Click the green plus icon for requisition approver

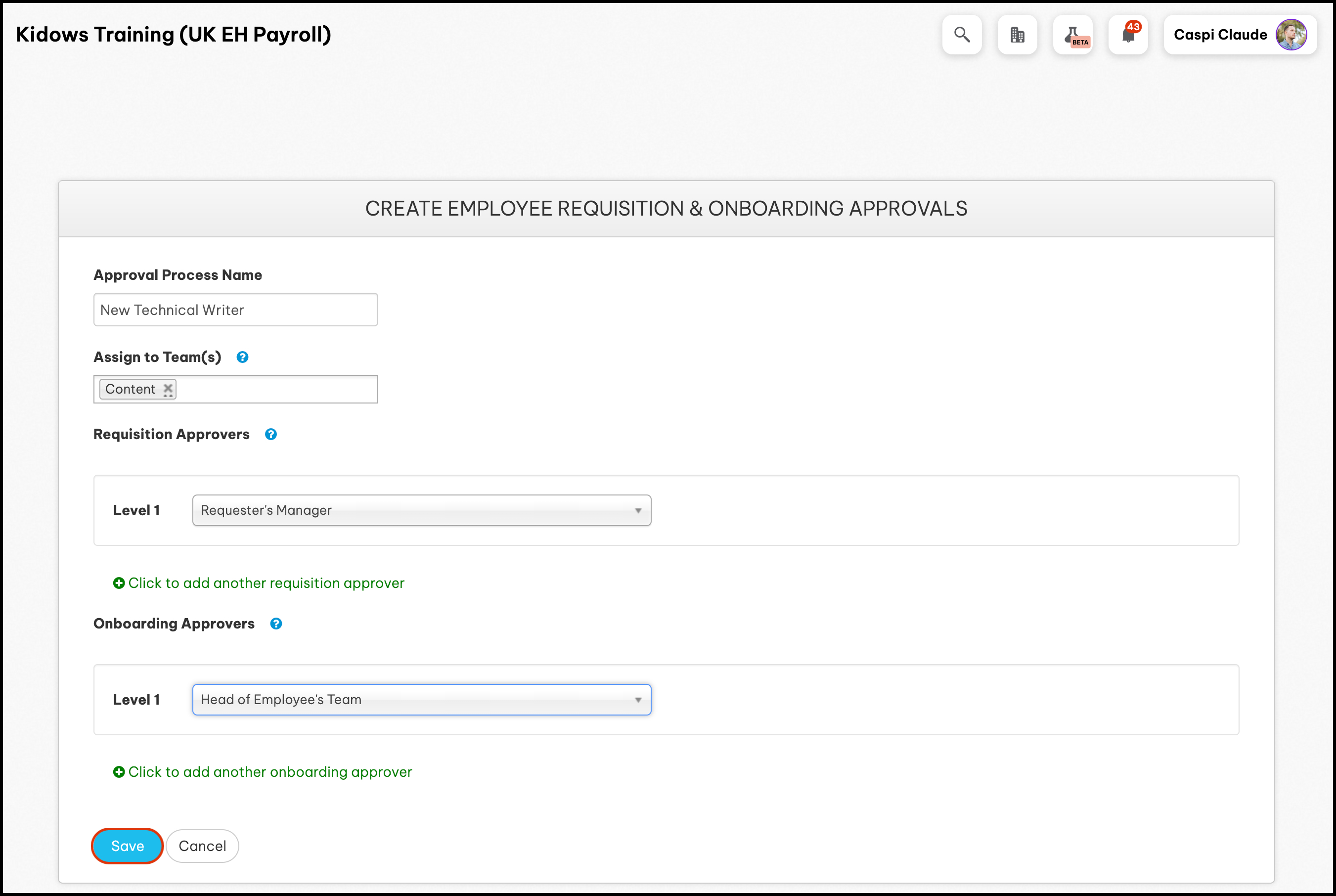(x=119, y=583)
